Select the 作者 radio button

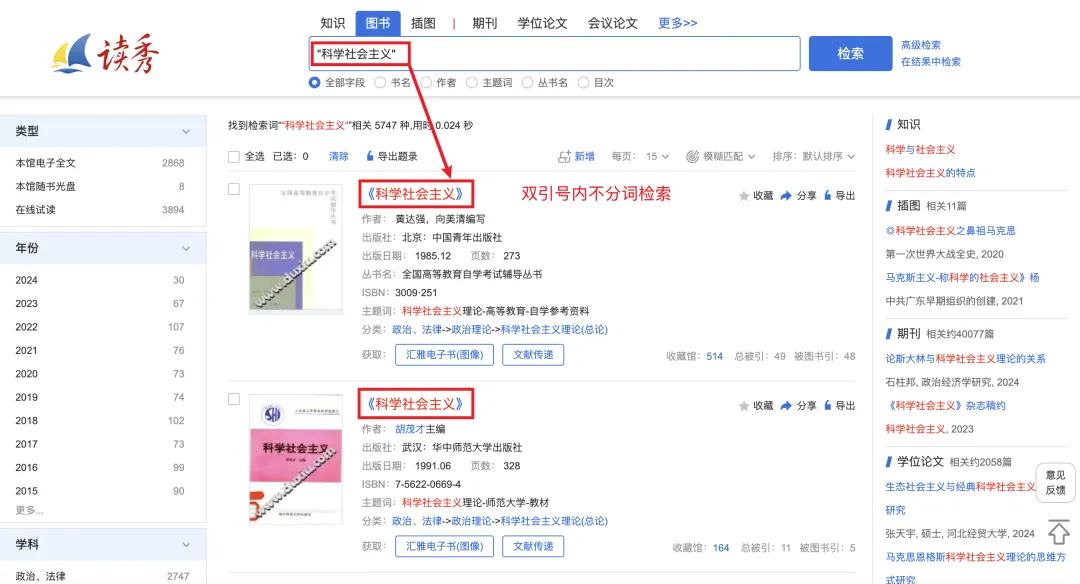[426, 83]
